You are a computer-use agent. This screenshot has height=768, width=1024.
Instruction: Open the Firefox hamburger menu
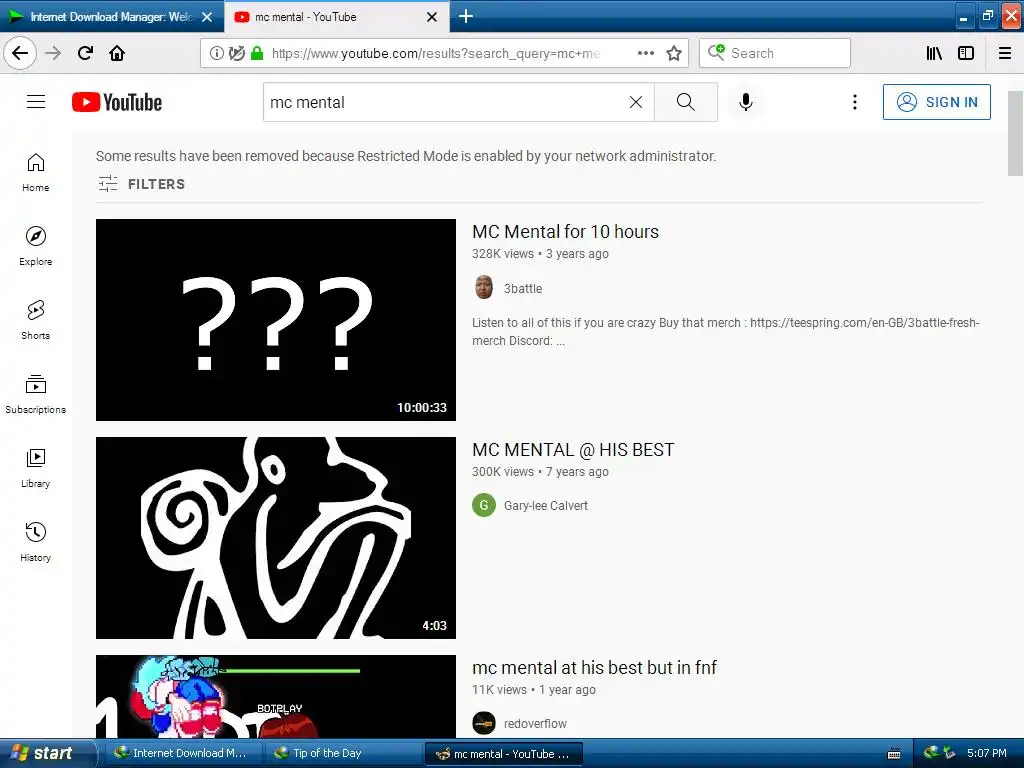click(x=1005, y=53)
